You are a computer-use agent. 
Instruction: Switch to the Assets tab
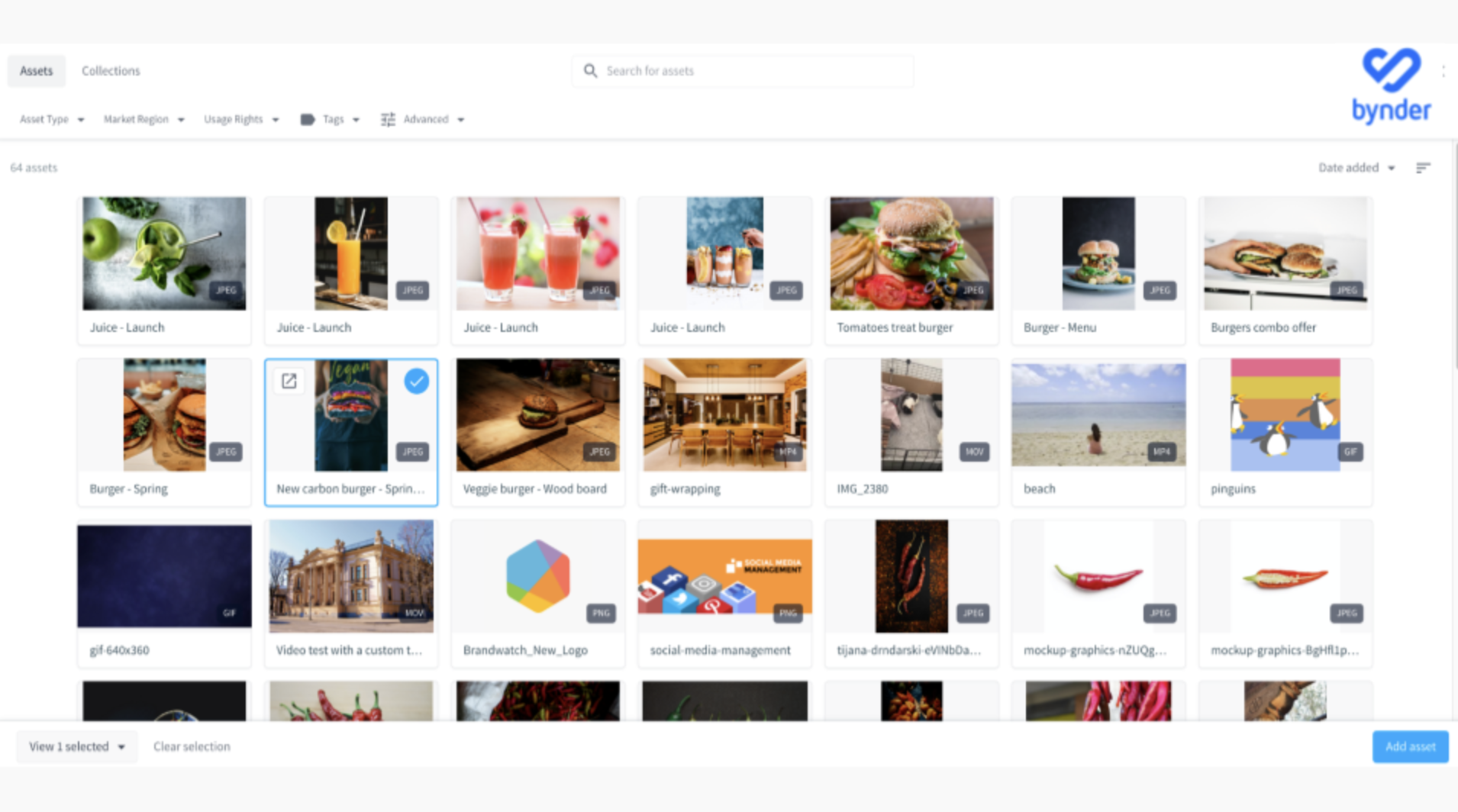[x=37, y=71]
